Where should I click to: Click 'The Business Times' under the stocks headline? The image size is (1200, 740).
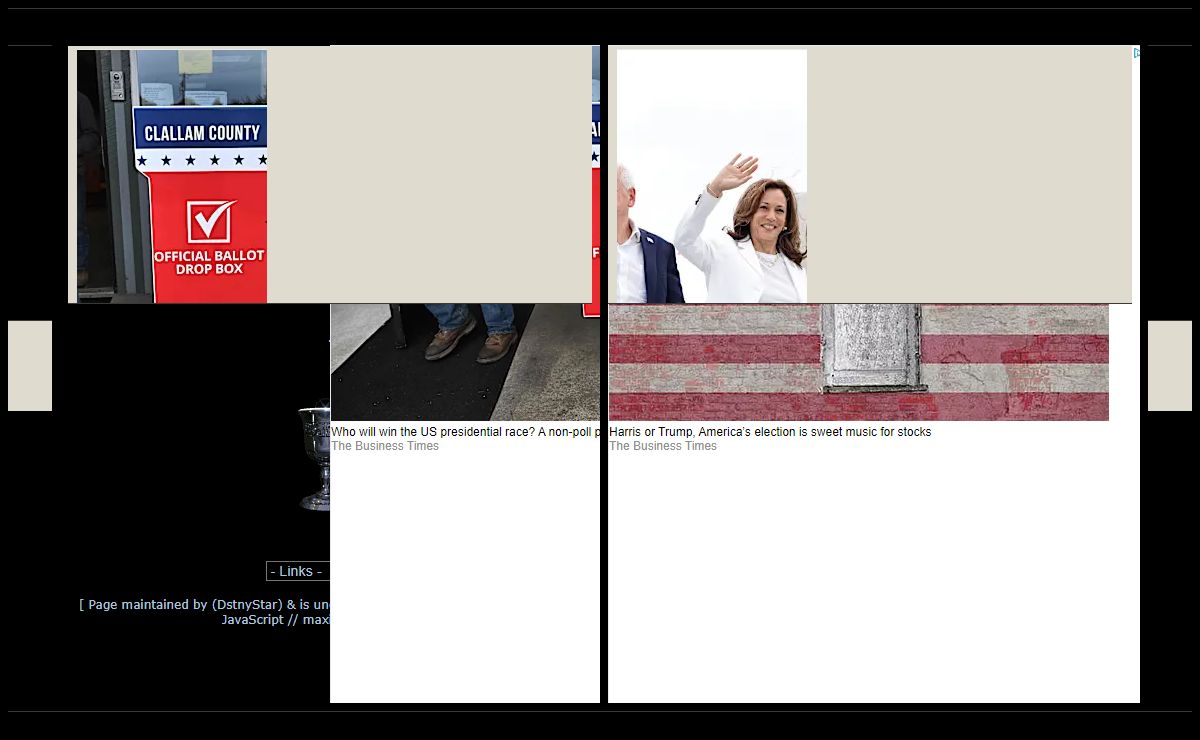663,446
